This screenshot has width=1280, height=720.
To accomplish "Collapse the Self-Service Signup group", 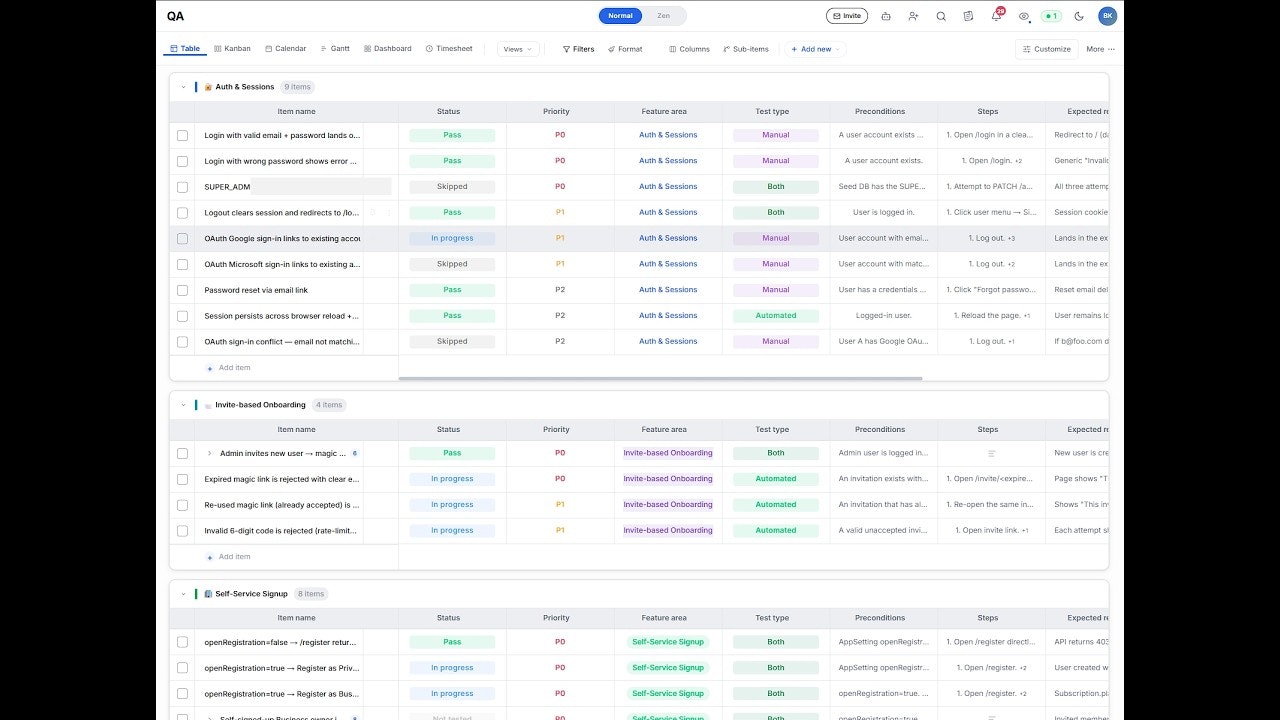I will [x=183, y=594].
